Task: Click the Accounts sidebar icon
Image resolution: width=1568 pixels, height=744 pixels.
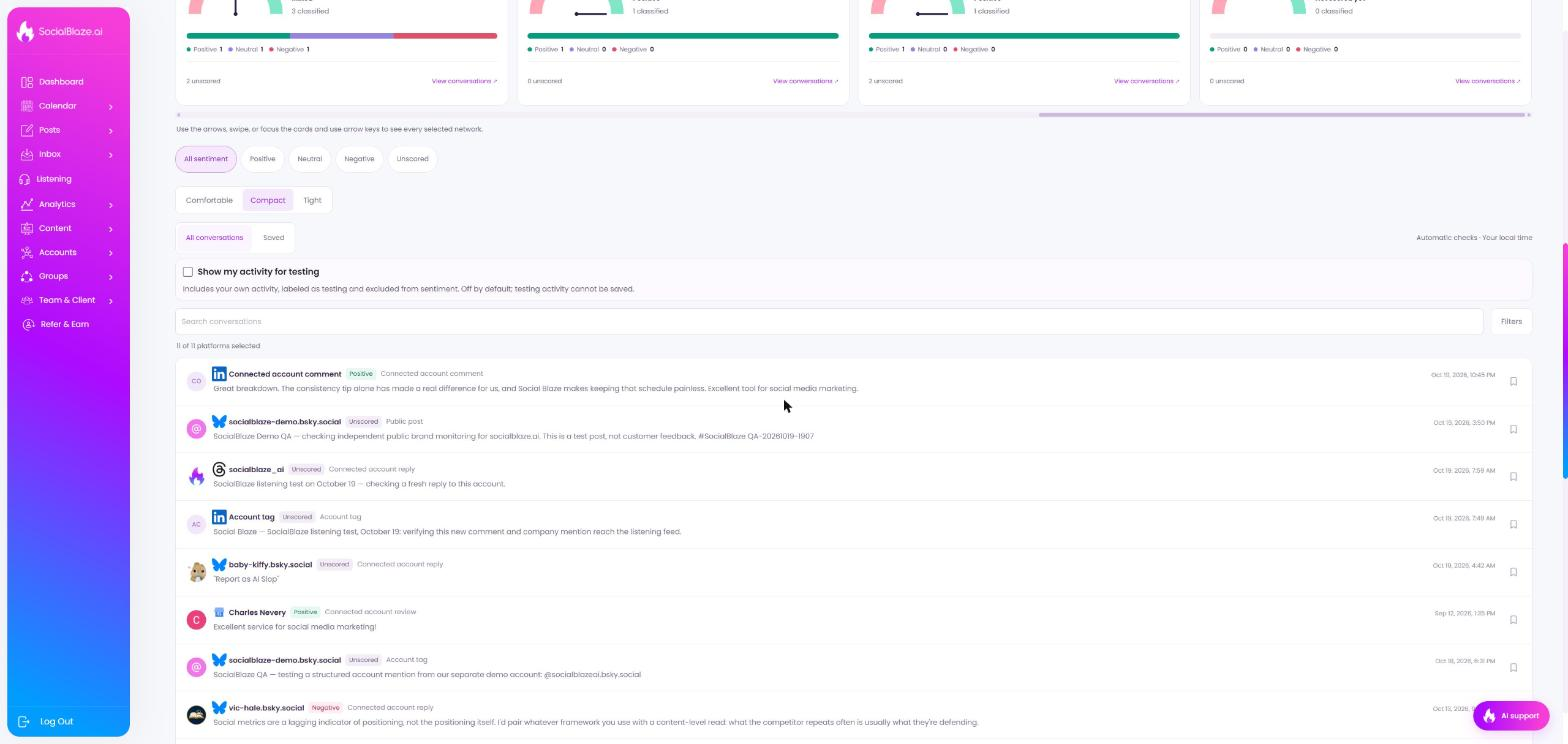Action: click(27, 252)
